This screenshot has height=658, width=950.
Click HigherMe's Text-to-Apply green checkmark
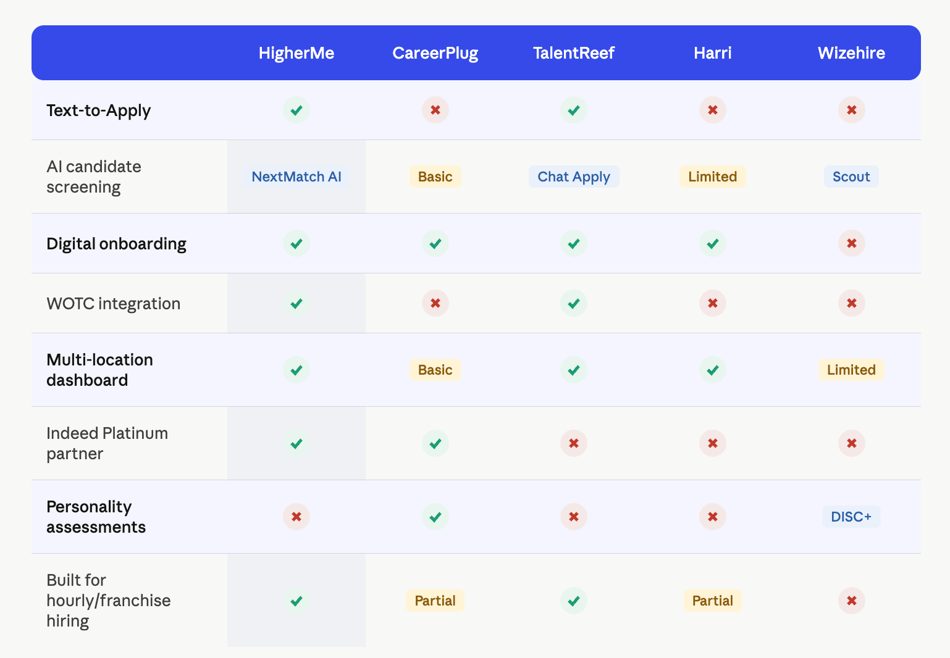296,110
